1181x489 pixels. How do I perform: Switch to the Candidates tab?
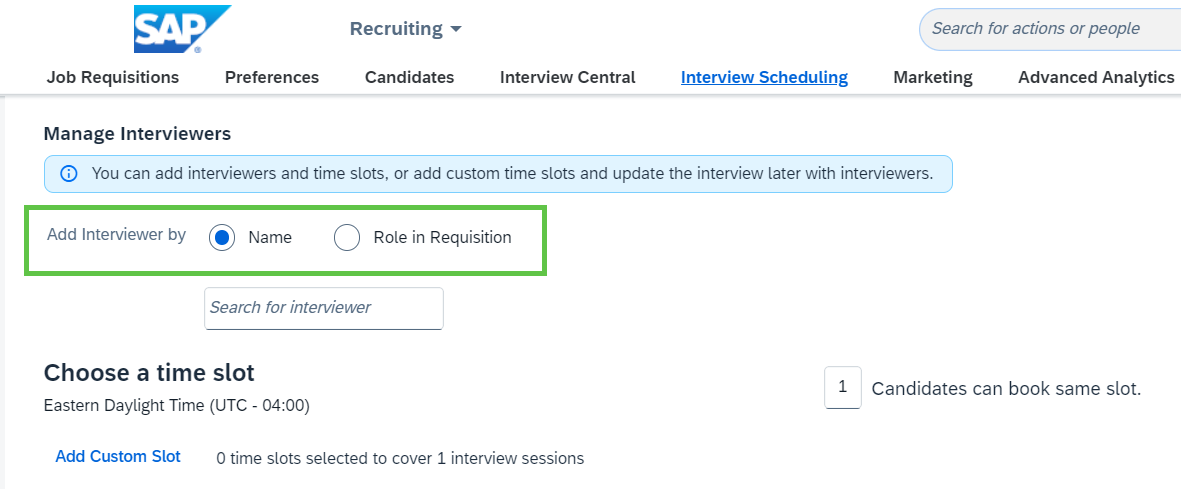(x=410, y=77)
